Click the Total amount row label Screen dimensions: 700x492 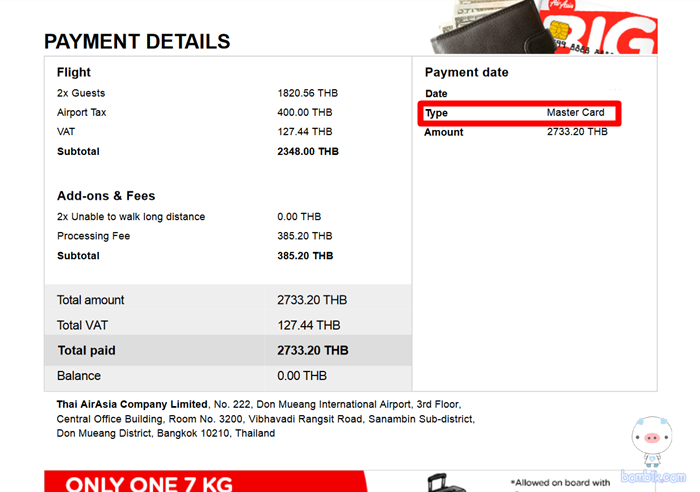(x=91, y=300)
